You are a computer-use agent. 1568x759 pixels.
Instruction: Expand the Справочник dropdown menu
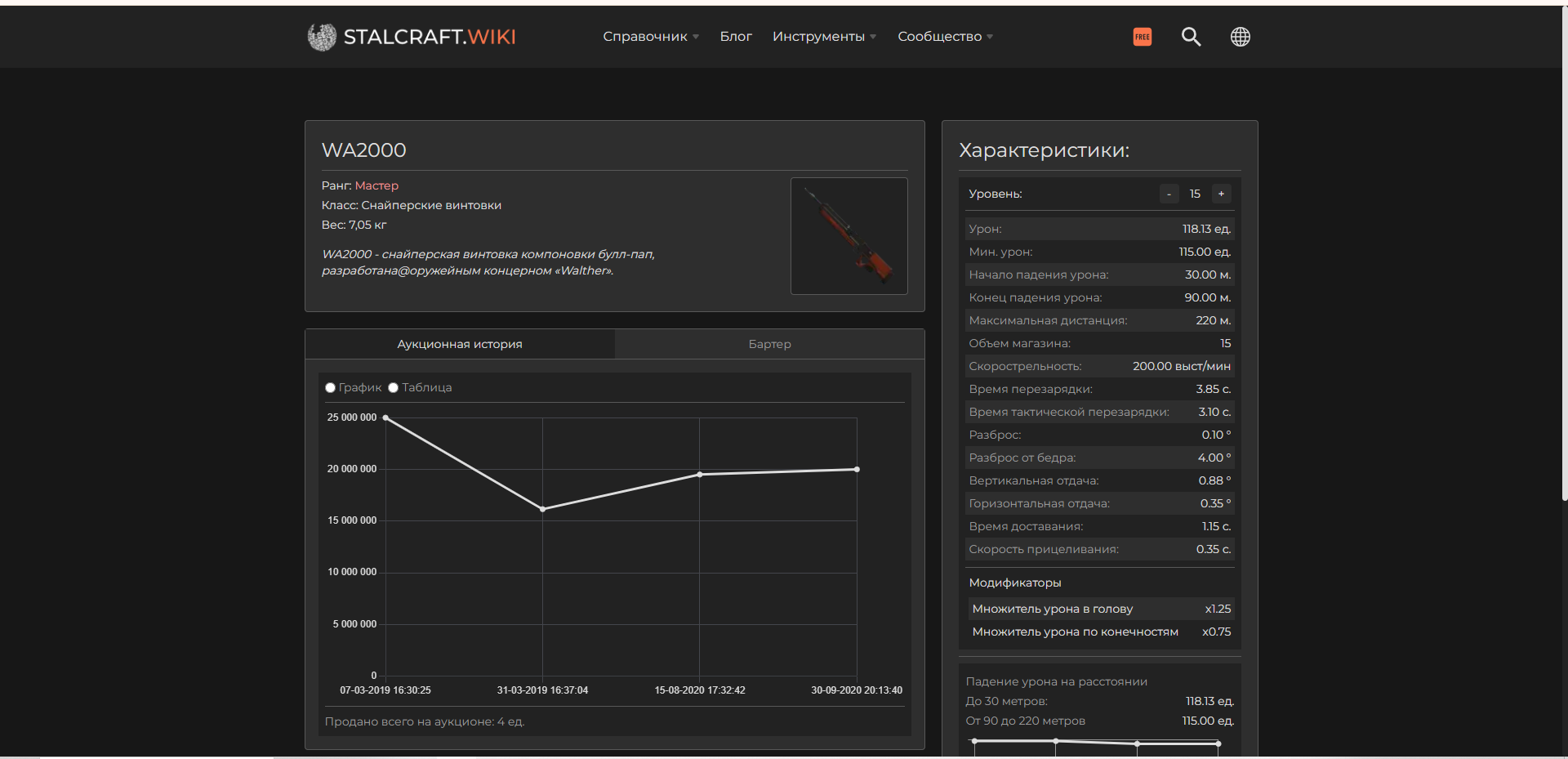pos(651,37)
